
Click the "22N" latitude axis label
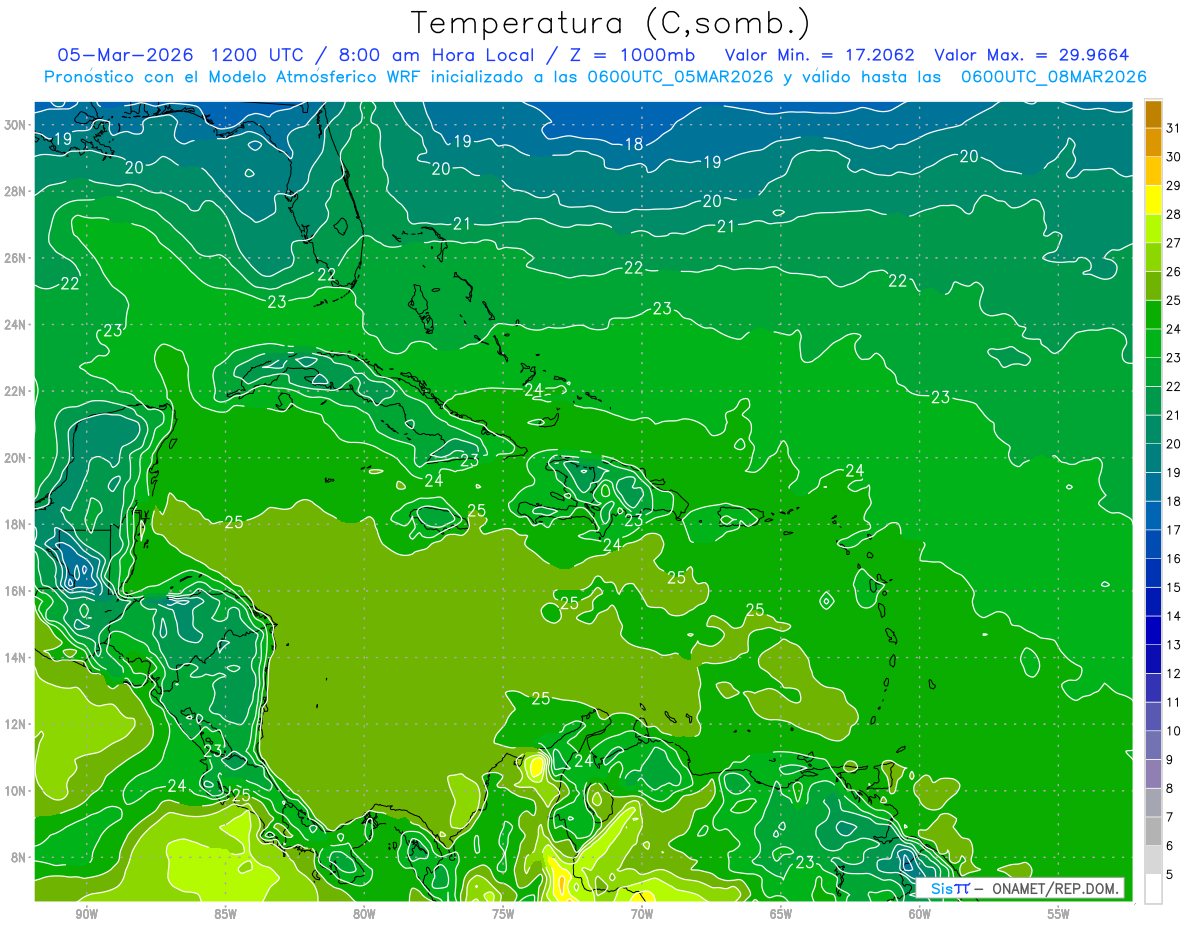pos(16,391)
